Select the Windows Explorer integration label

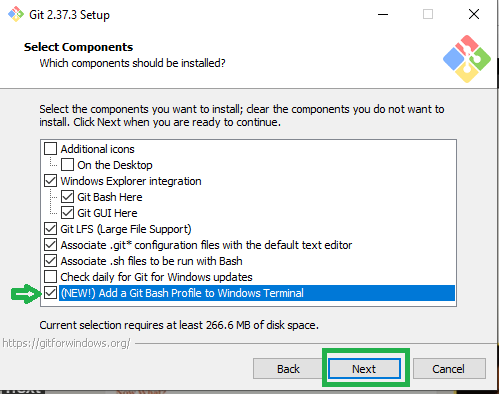coord(131,181)
